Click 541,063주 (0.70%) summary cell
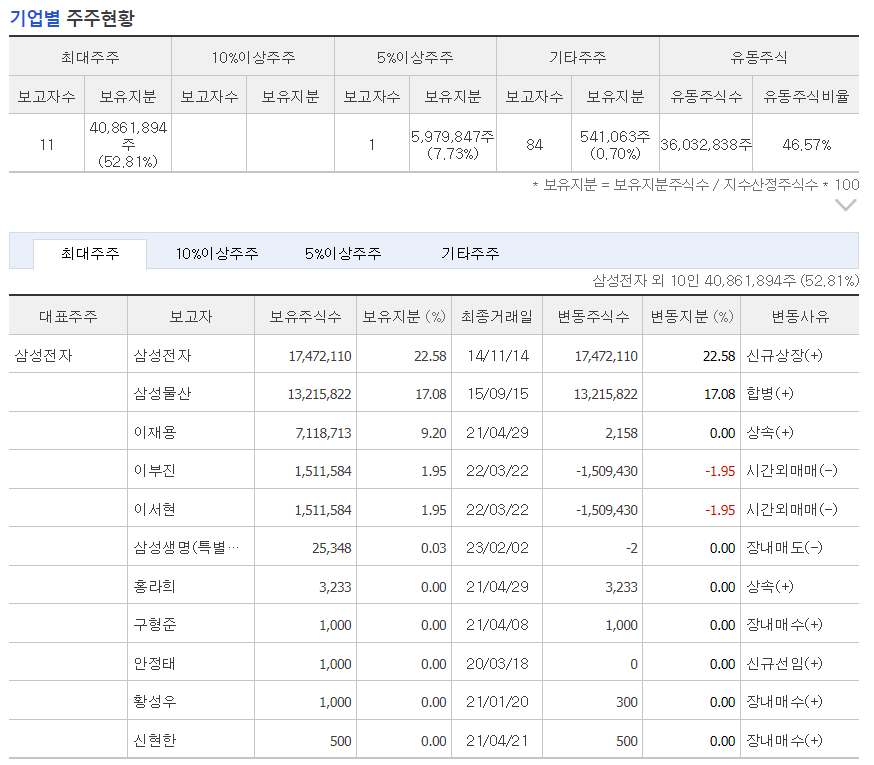This screenshot has height=765, width=874. point(615,145)
